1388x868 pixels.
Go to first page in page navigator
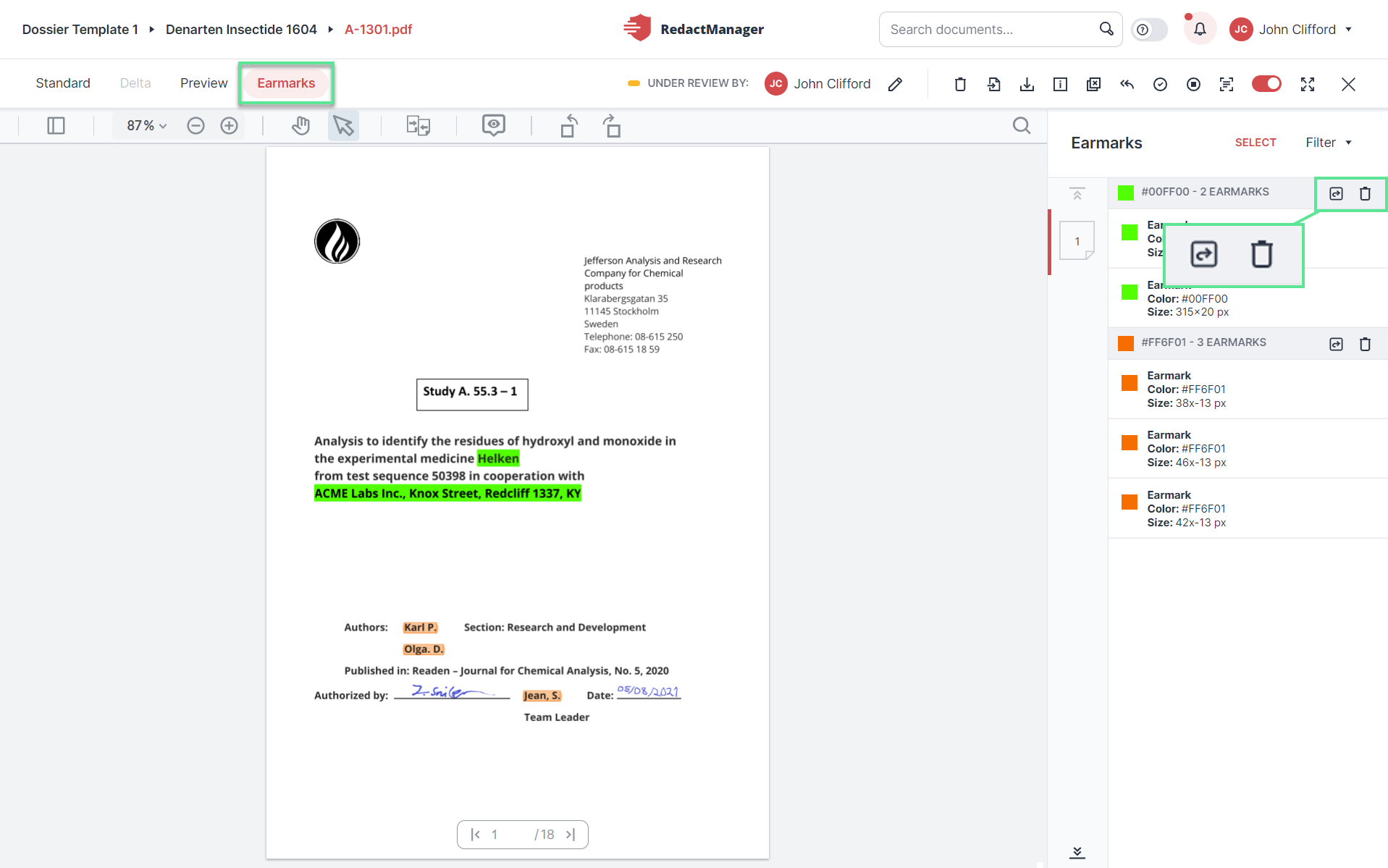[476, 835]
